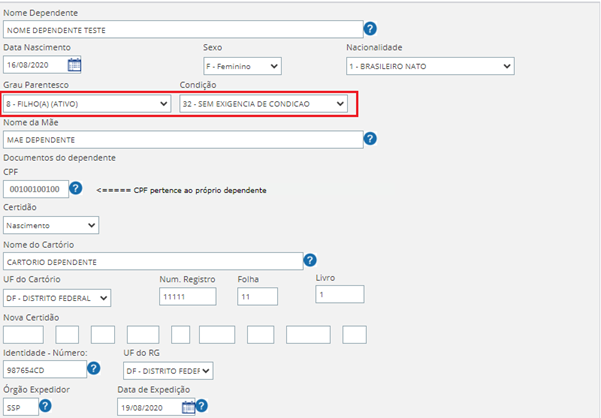Open the Sexo dropdown

coord(242,66)
